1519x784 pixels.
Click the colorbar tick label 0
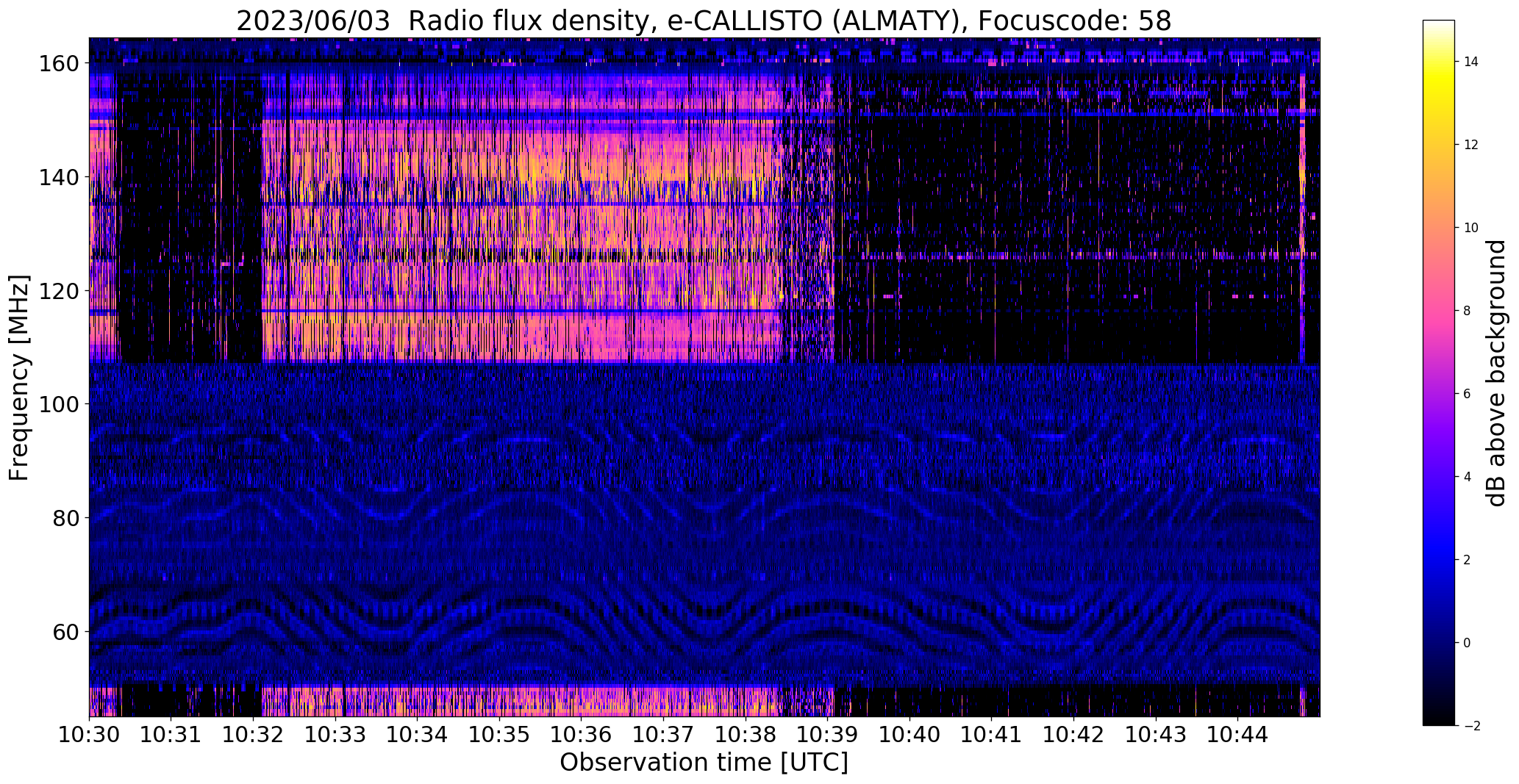1468,643
